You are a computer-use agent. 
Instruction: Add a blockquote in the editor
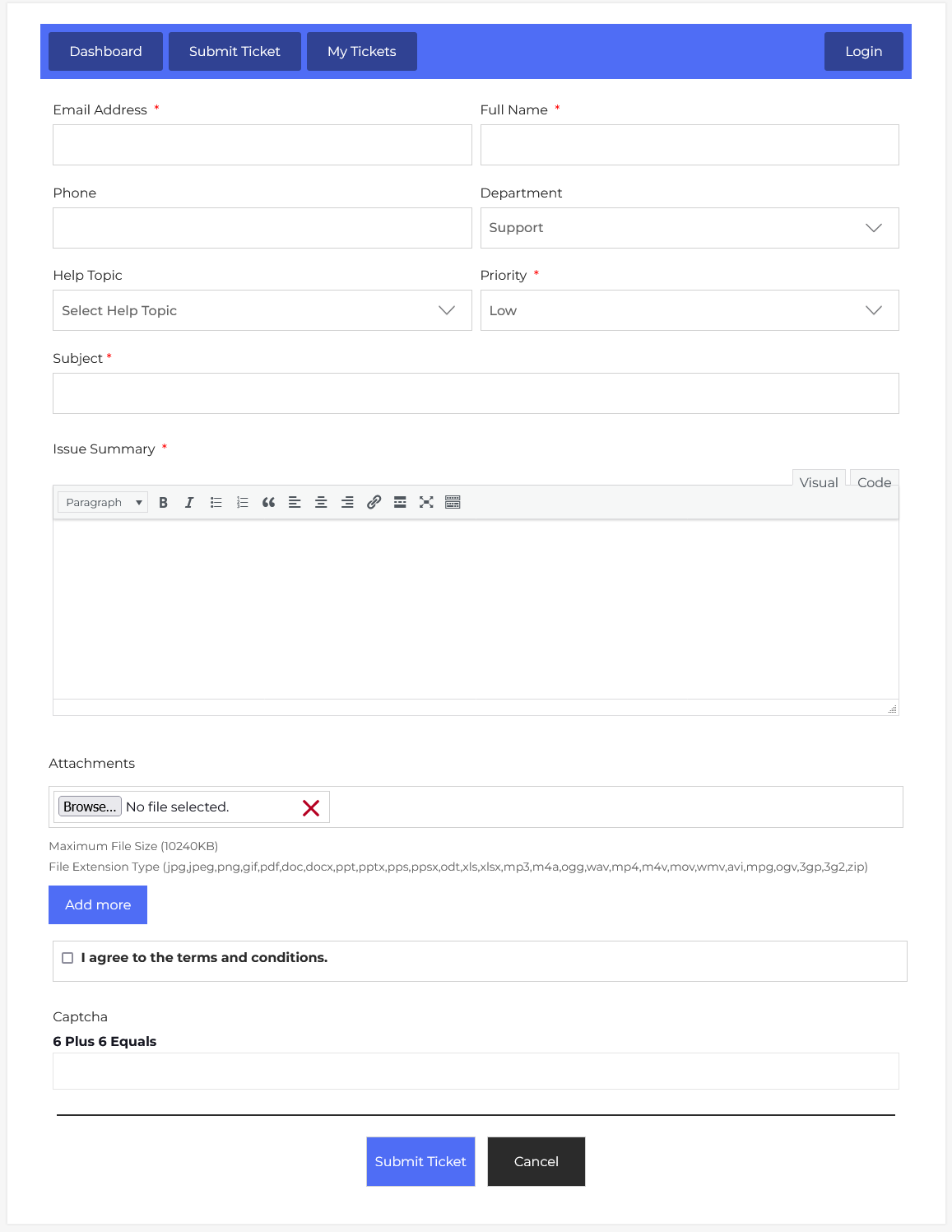[268, 502]
